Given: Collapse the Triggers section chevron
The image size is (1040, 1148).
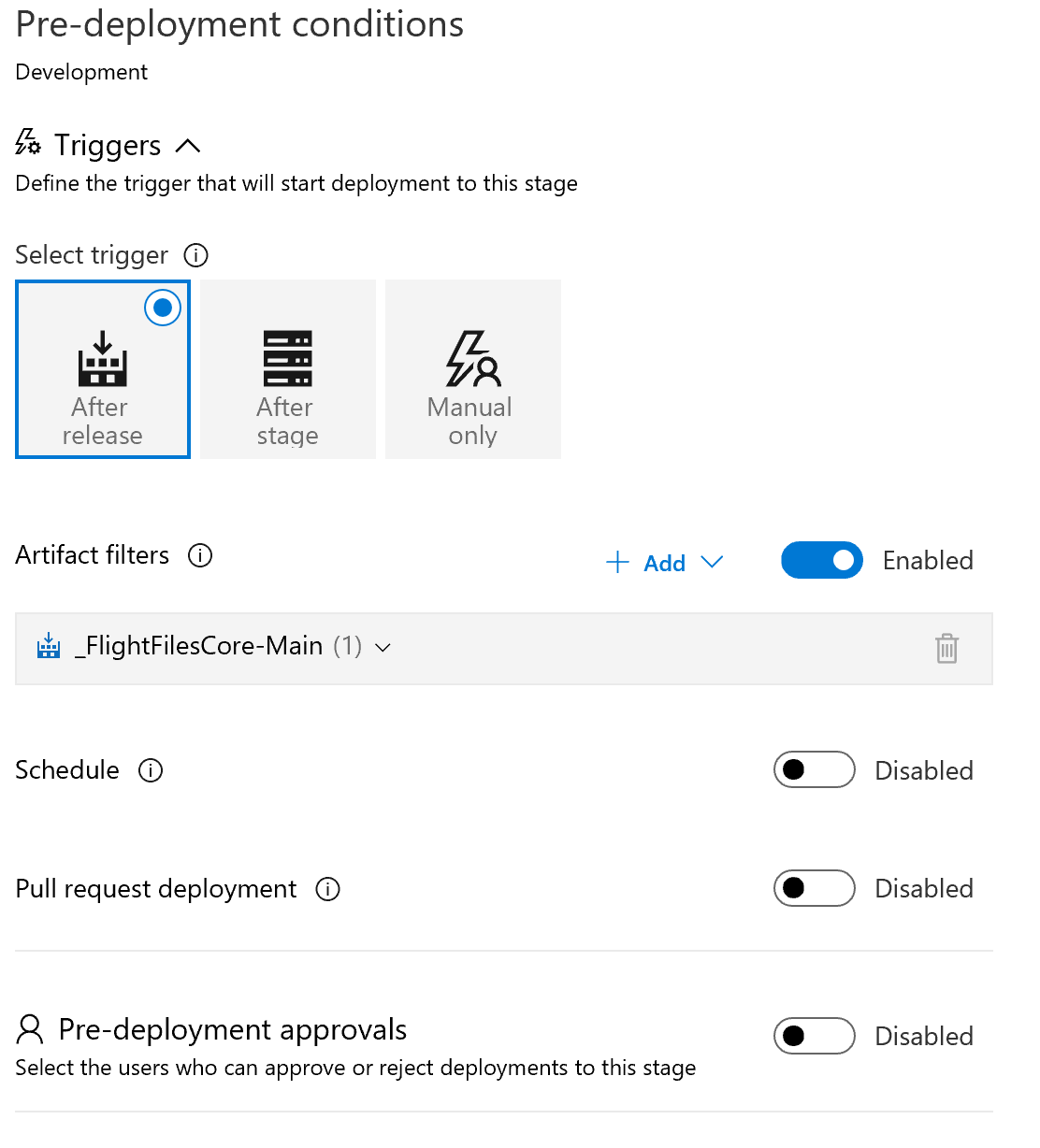Looking at the screenshot, I should [x=188, y=146].
